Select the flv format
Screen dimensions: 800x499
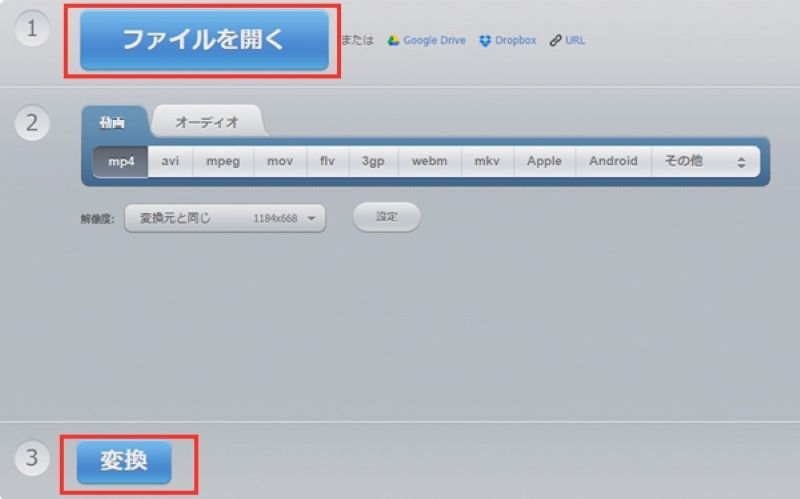click(328, 162)
